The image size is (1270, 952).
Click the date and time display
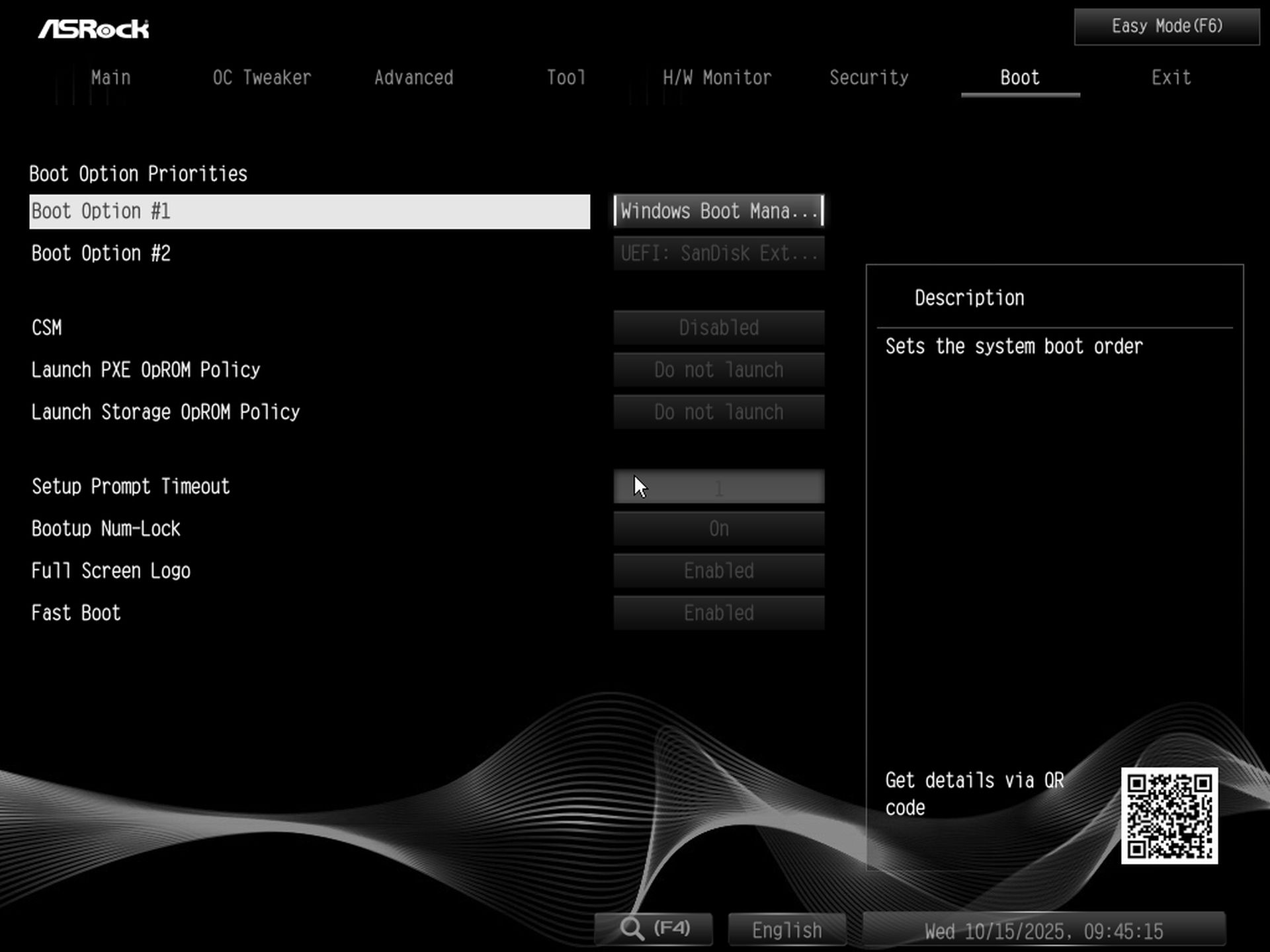(1045, 931)
